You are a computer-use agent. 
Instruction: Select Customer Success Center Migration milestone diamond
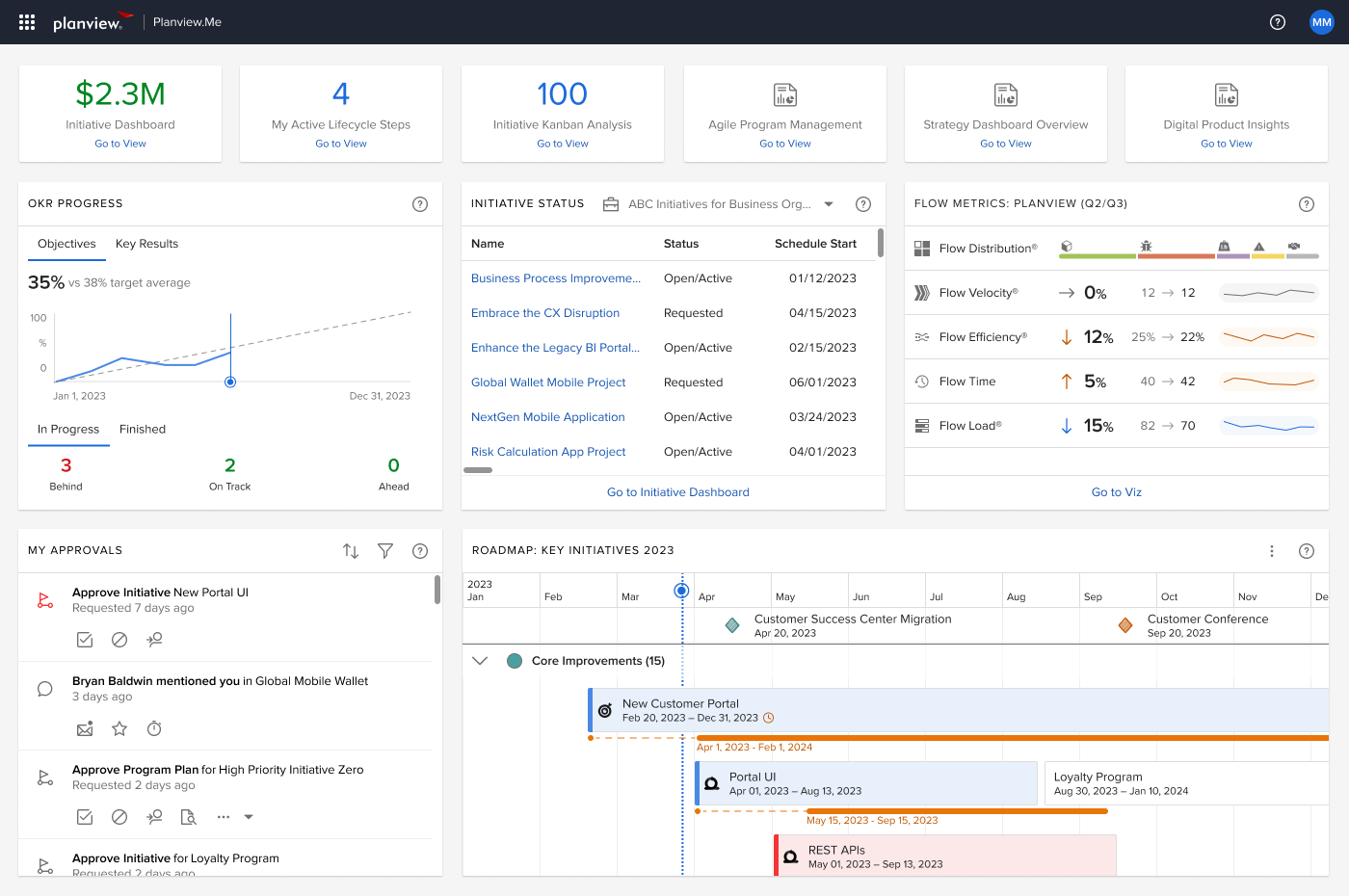(x=732, y=626)
